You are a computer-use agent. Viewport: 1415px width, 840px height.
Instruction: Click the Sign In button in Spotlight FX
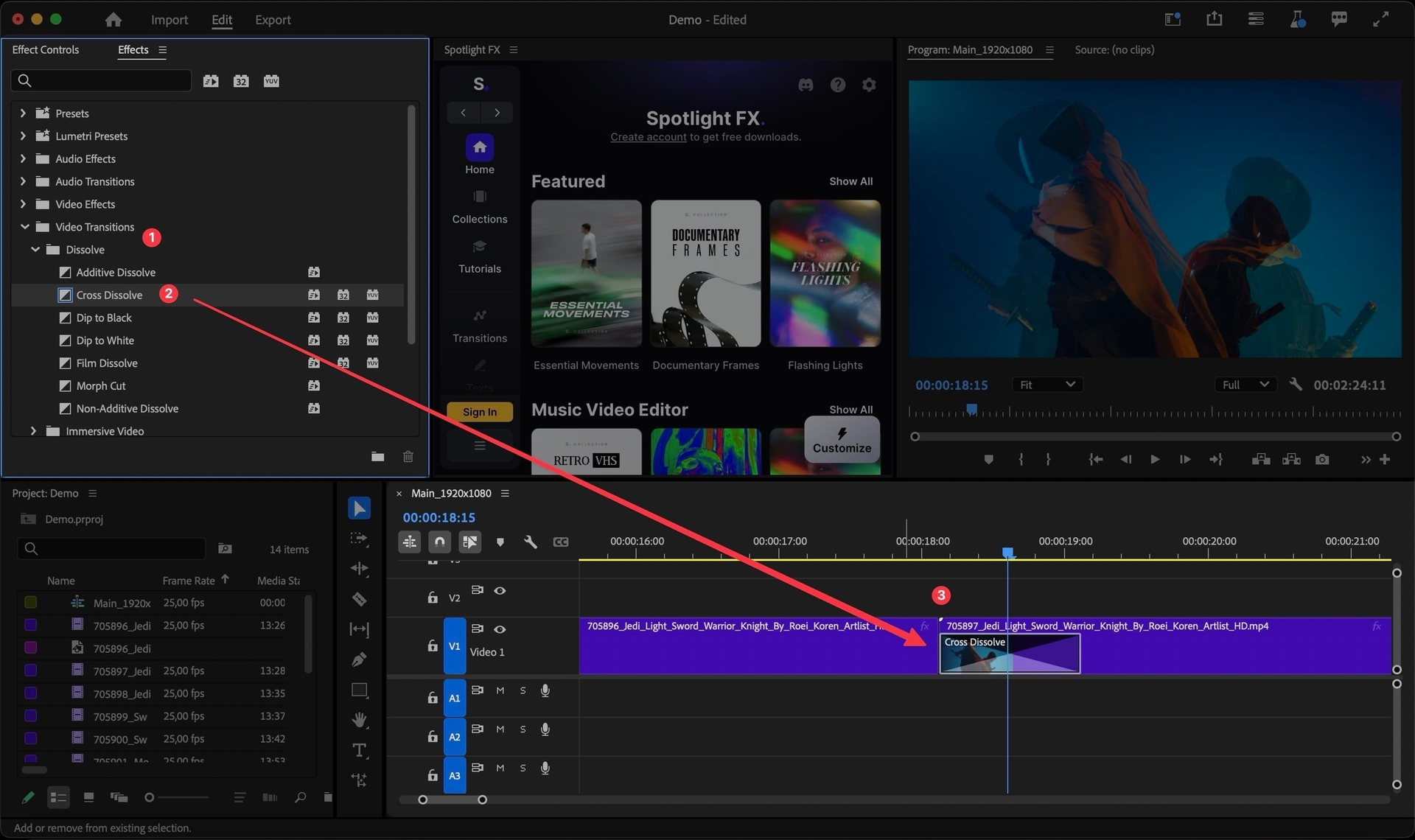480,412
